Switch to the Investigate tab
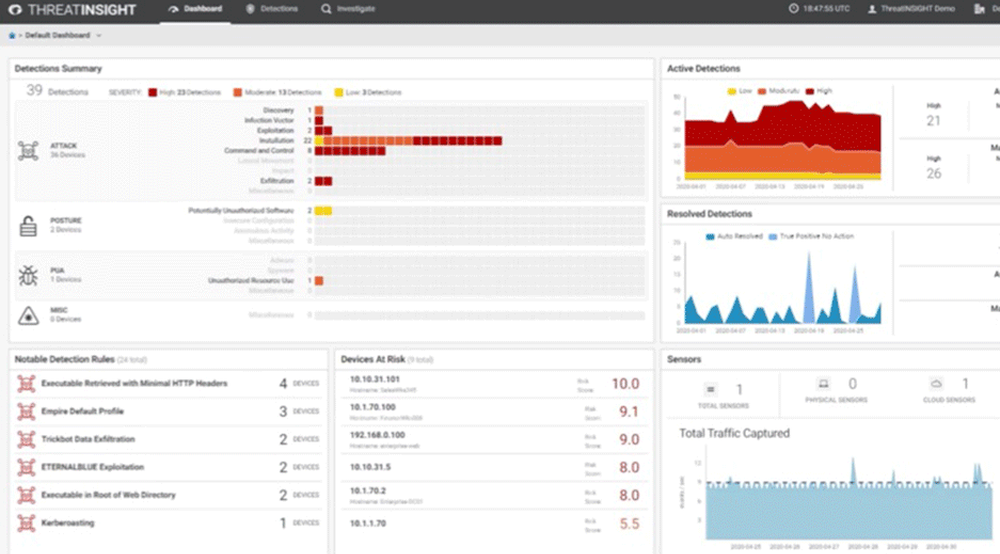Screen dimensions: 1000x554 348,9
